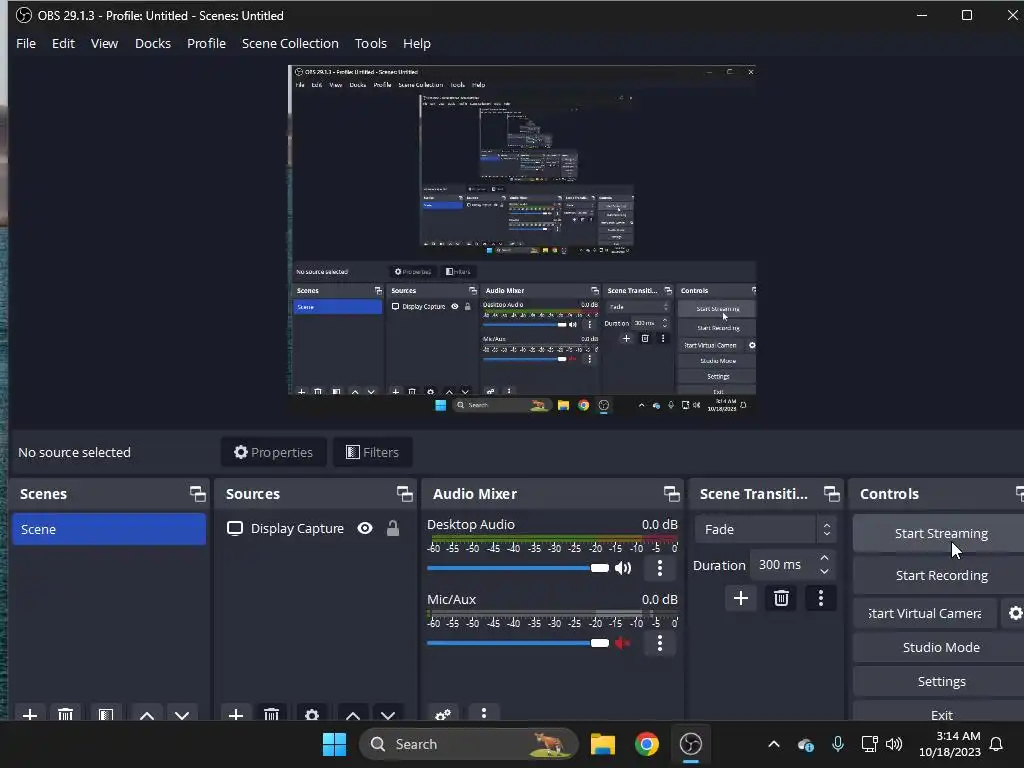
Task: Pop out the Scenes dock
Action: (197, 494)
